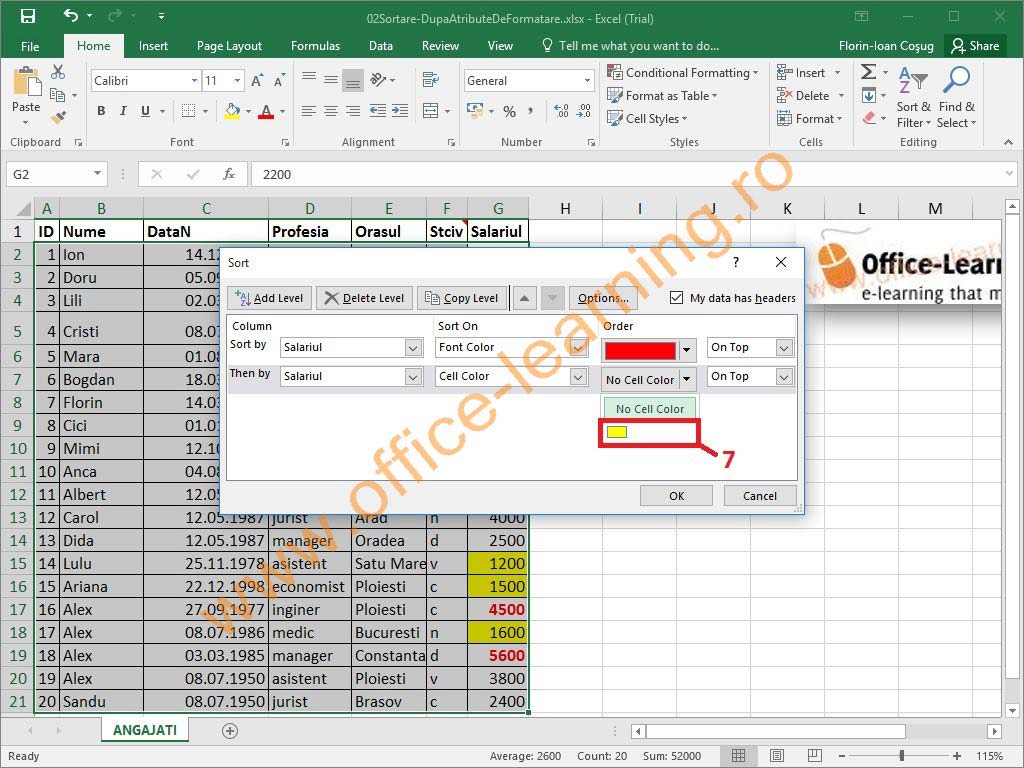The image size is (1024, 768).
Task: Click the Borders icon
Action: (188, 111)
